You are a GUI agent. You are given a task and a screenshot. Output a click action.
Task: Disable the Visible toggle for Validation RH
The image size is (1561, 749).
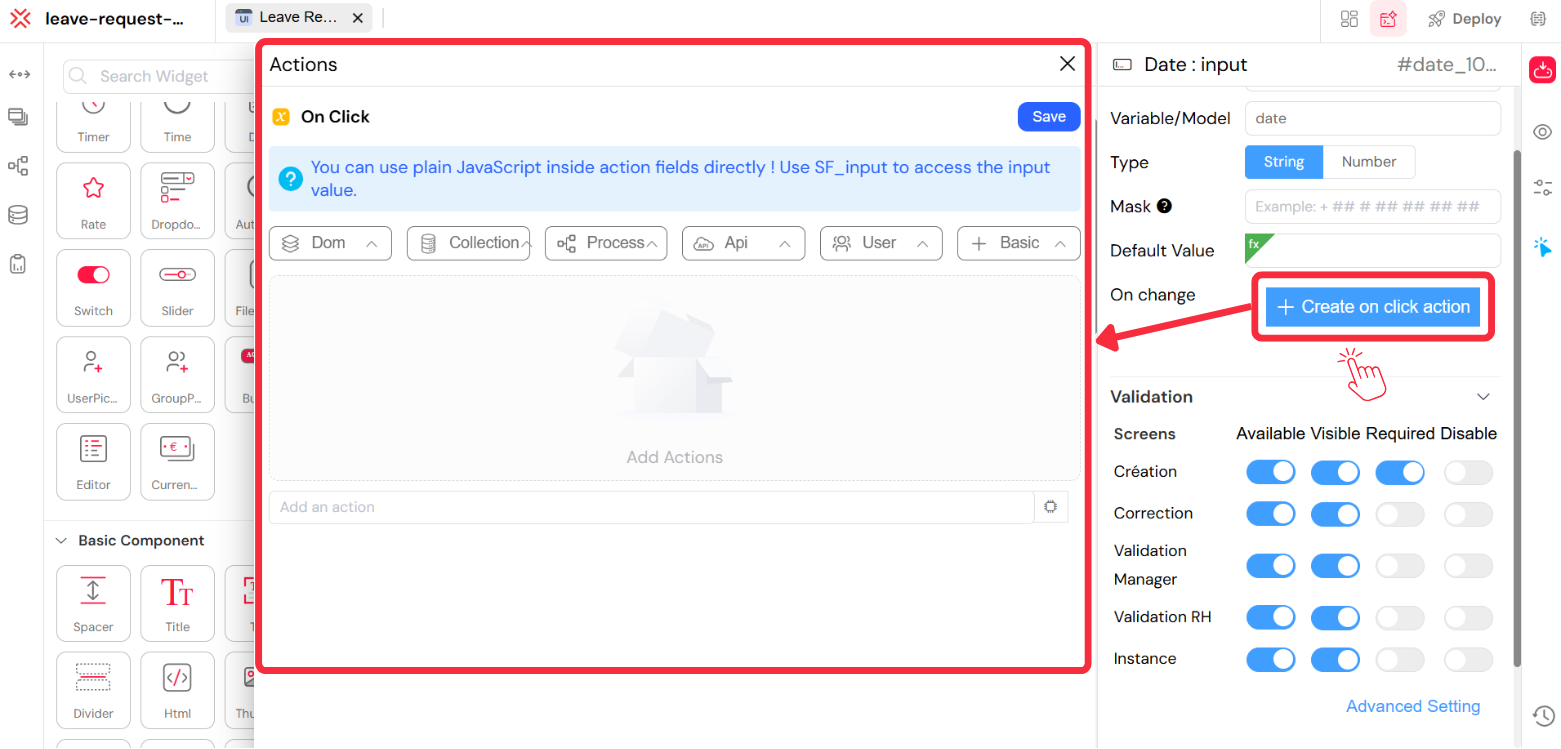pyautogui.click(x=1336, y=617)
